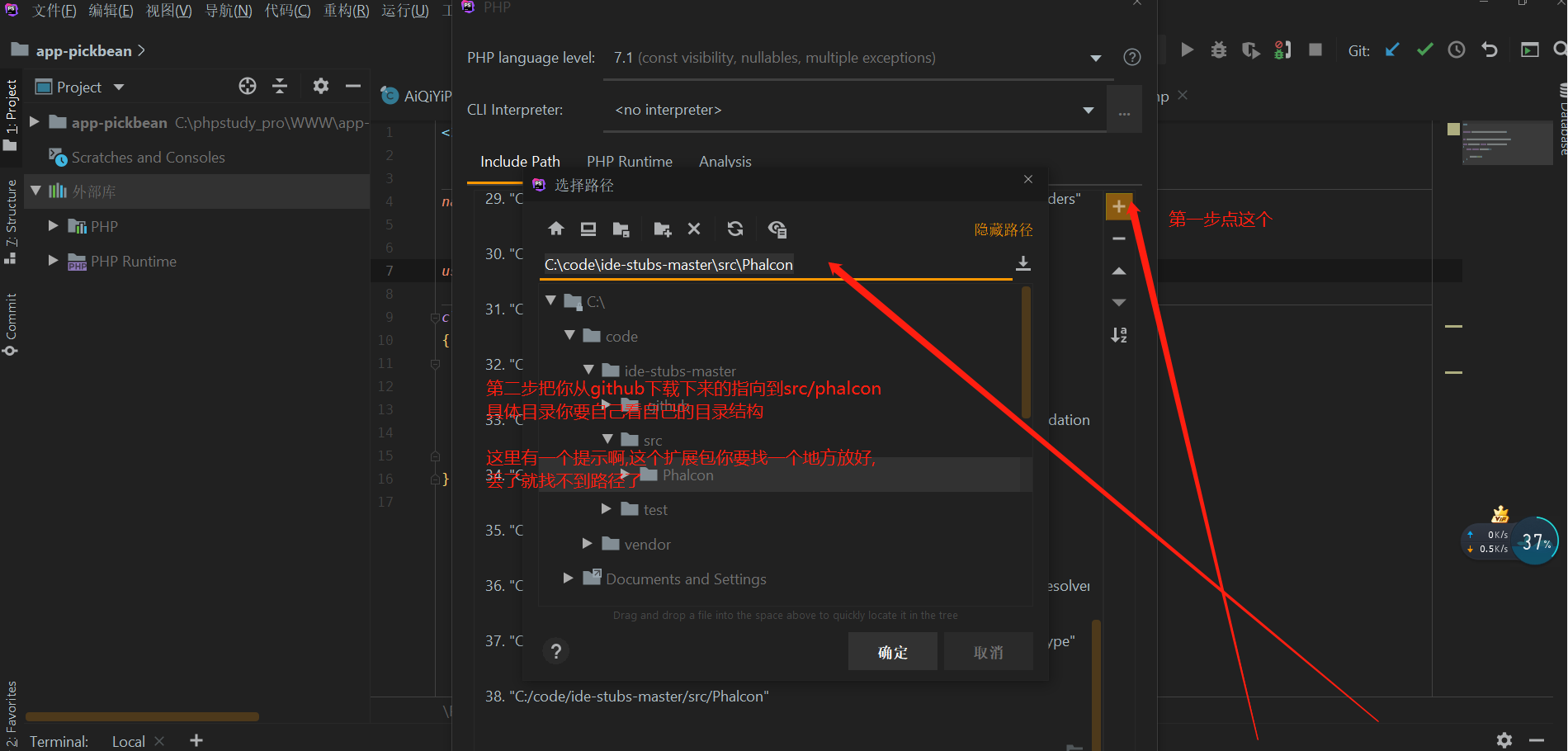Collapse the 外部库 node
This screenshot has height=751, width=1568.
point(35,191)
